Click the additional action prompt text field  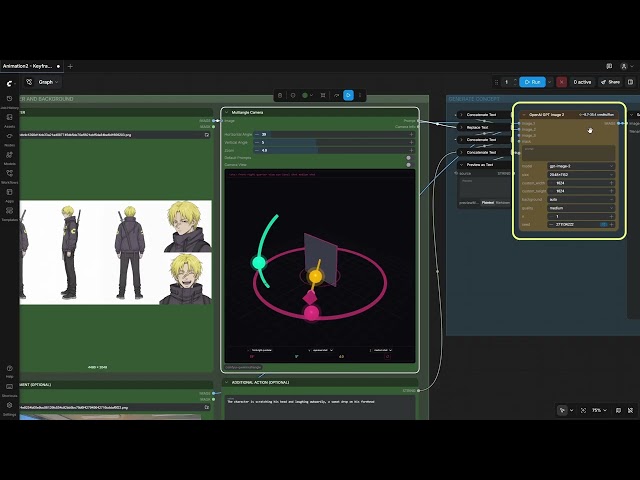click(320, 407)
